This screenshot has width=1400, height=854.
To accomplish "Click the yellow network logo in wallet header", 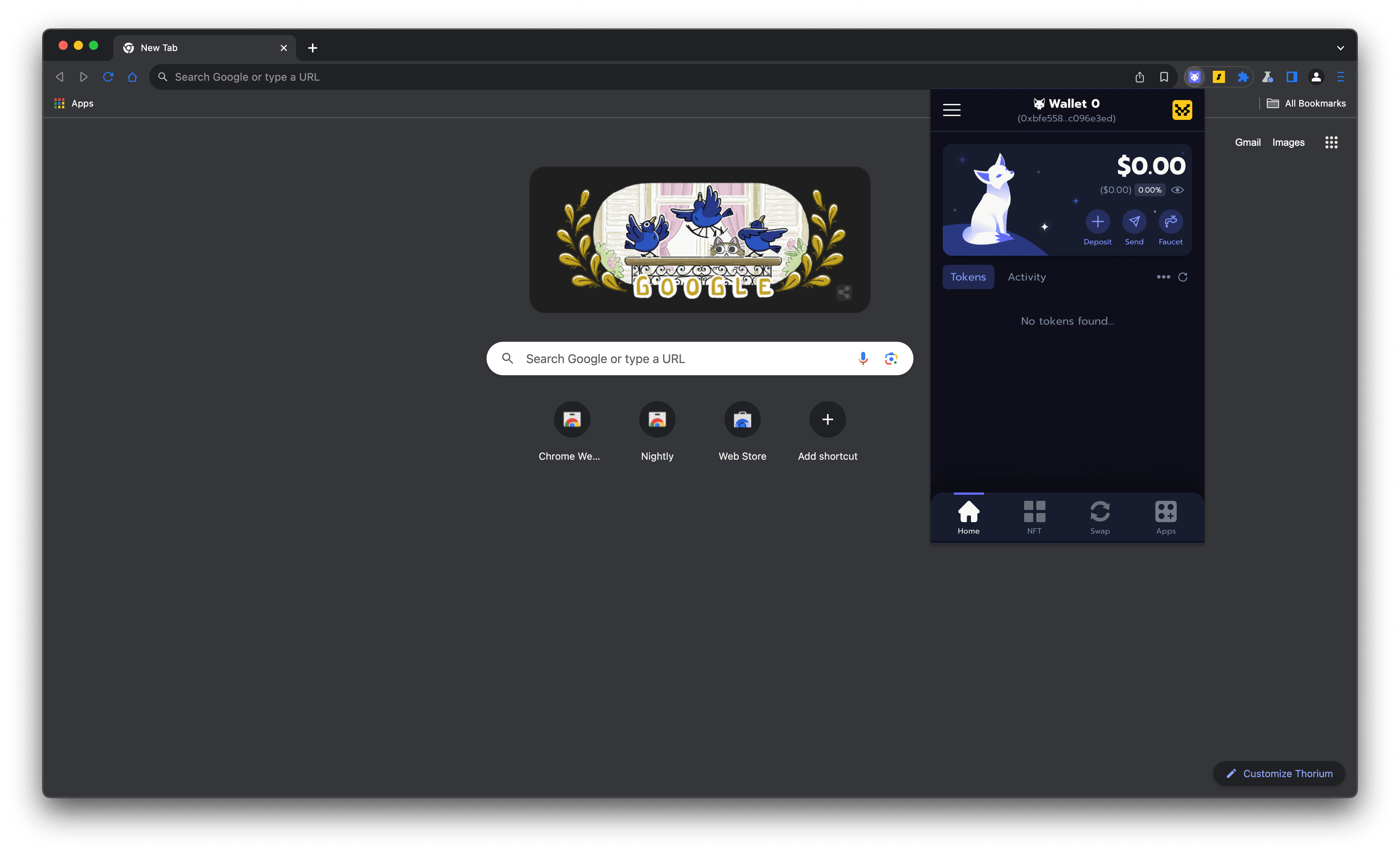I will point(1182,110).
